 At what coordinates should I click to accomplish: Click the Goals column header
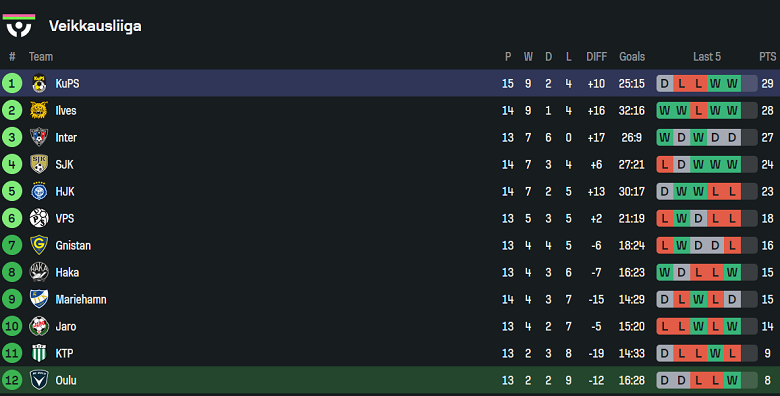pos(632,57)
